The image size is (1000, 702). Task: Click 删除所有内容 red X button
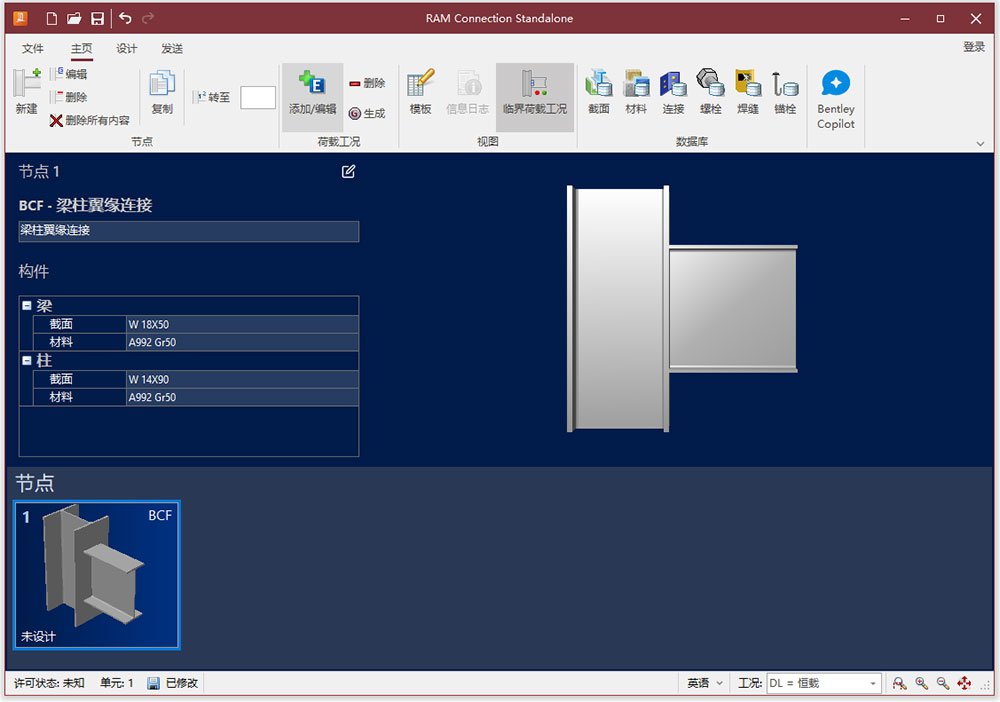89,120
